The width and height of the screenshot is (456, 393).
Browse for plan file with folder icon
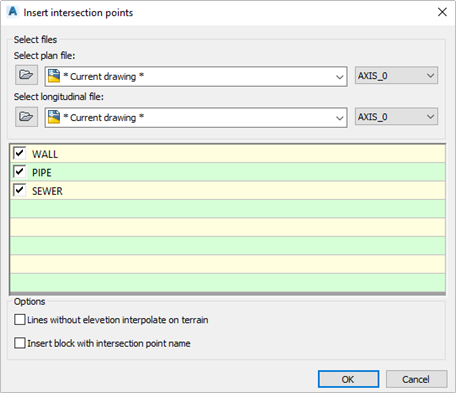[x=26, y=75]
